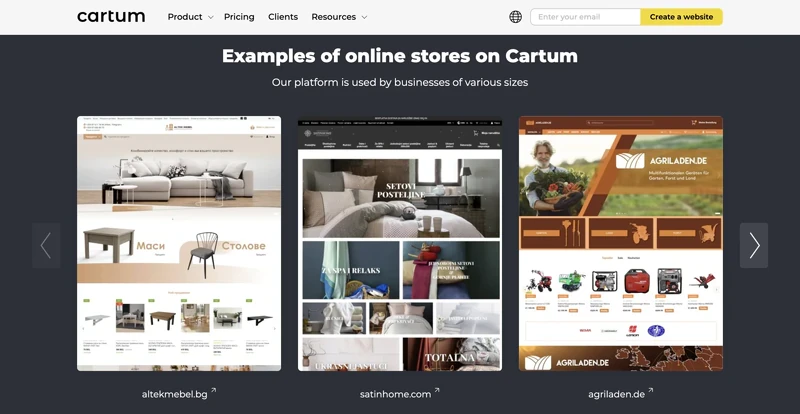
Task: Open the satinhome.com store preview thumbnail
Action: pos(399,243)
